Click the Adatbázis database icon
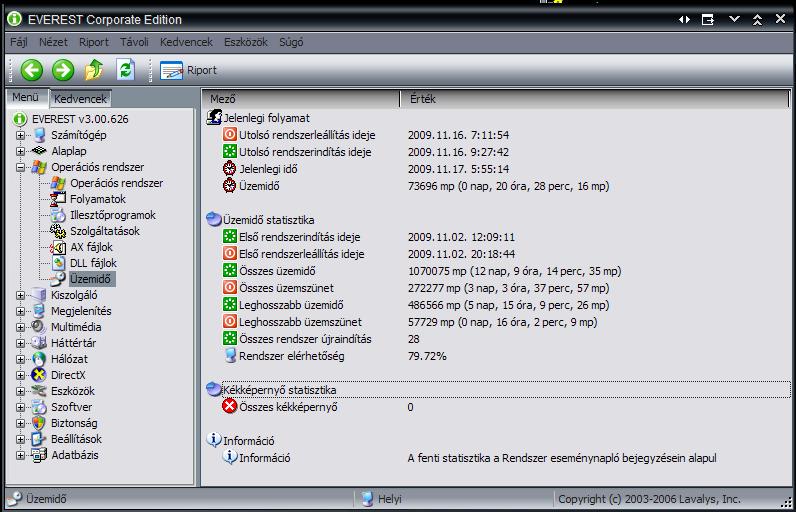This screenshot has height=512, width=796. pos(39,455)
